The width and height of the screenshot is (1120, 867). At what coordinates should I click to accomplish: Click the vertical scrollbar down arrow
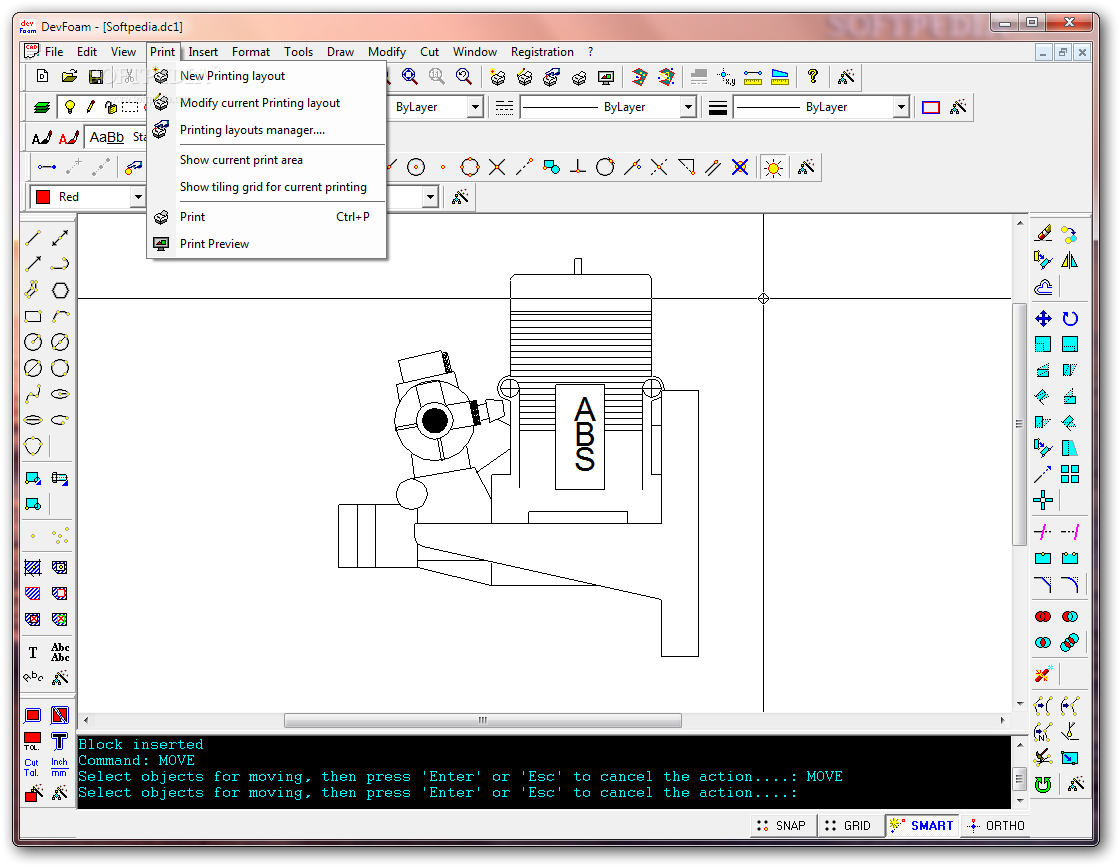click(1019, 703)
